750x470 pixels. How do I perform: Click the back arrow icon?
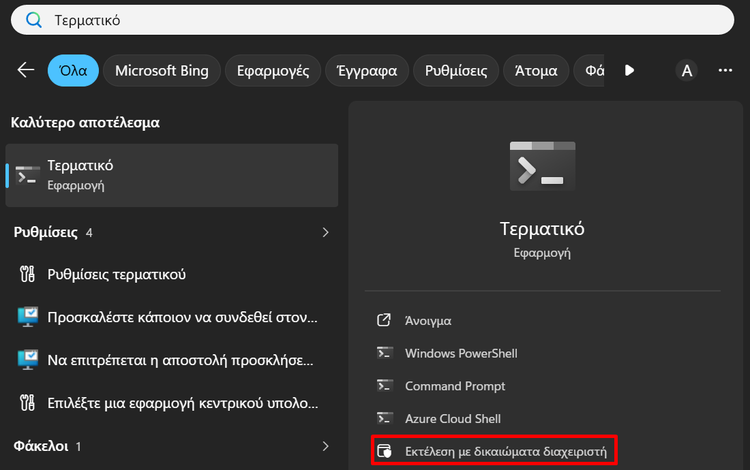26,70
